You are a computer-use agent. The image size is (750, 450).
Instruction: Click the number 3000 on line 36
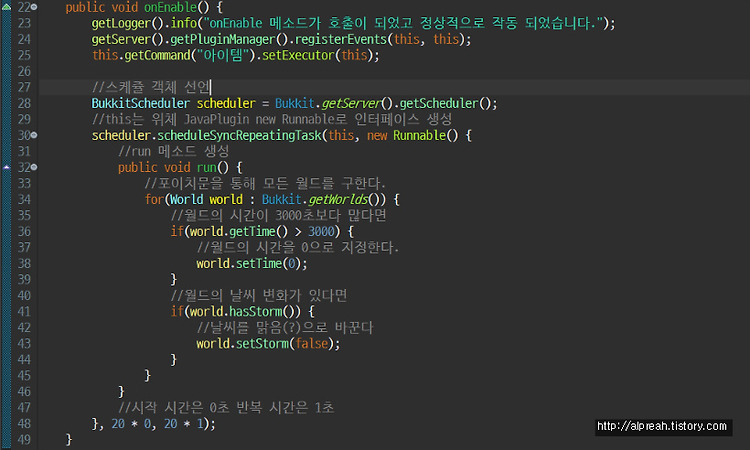(x=321, y=231)
